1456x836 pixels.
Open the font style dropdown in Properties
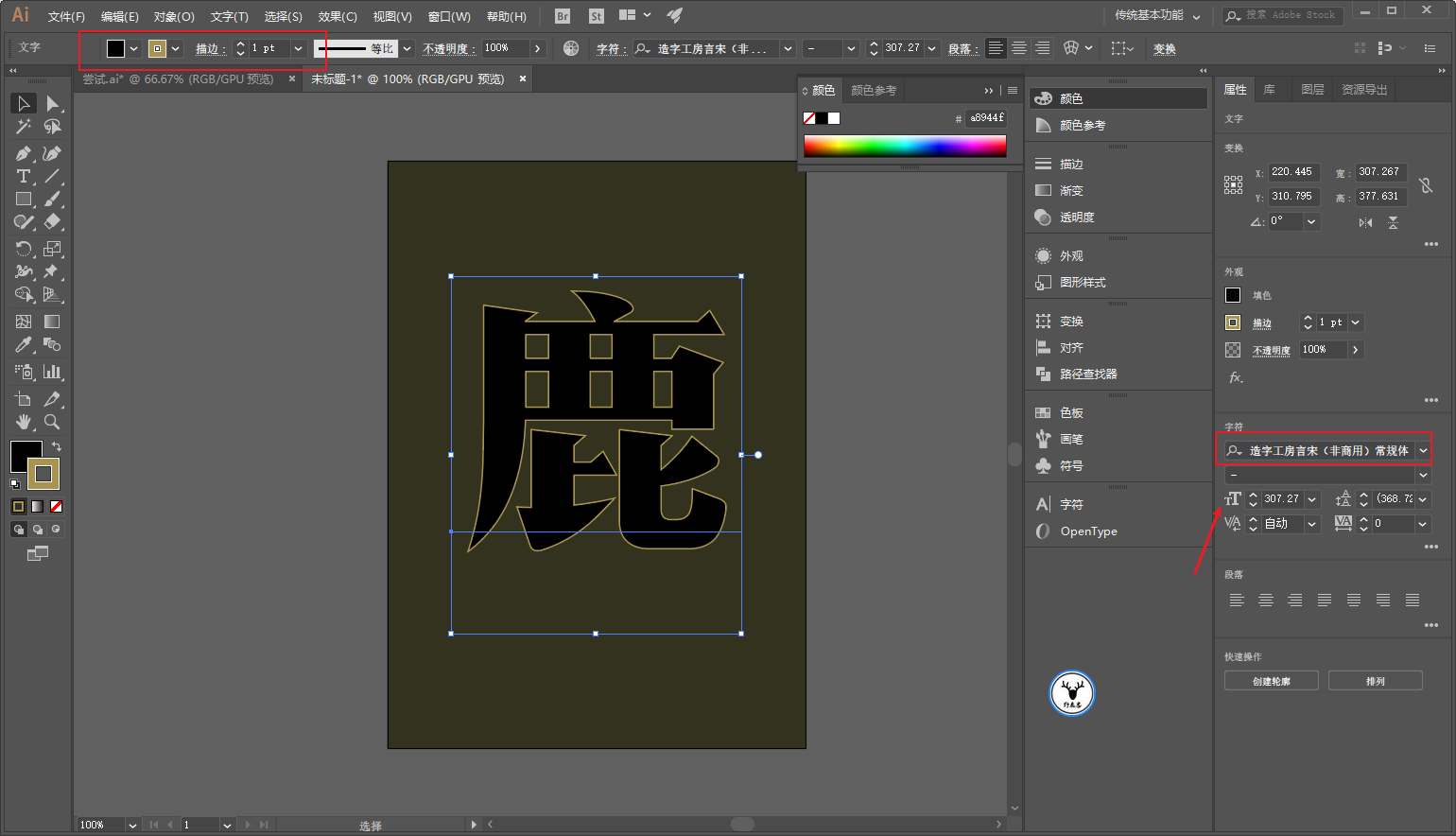coord(1423,475)
